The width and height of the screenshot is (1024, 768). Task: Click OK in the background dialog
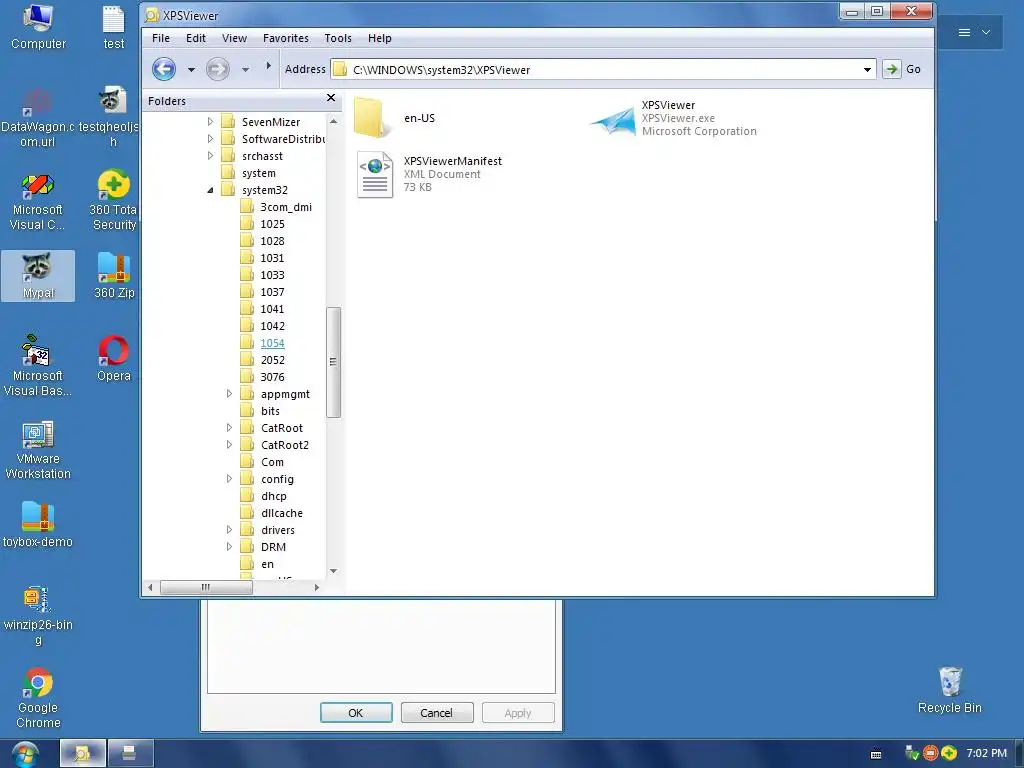coord(356,712)
